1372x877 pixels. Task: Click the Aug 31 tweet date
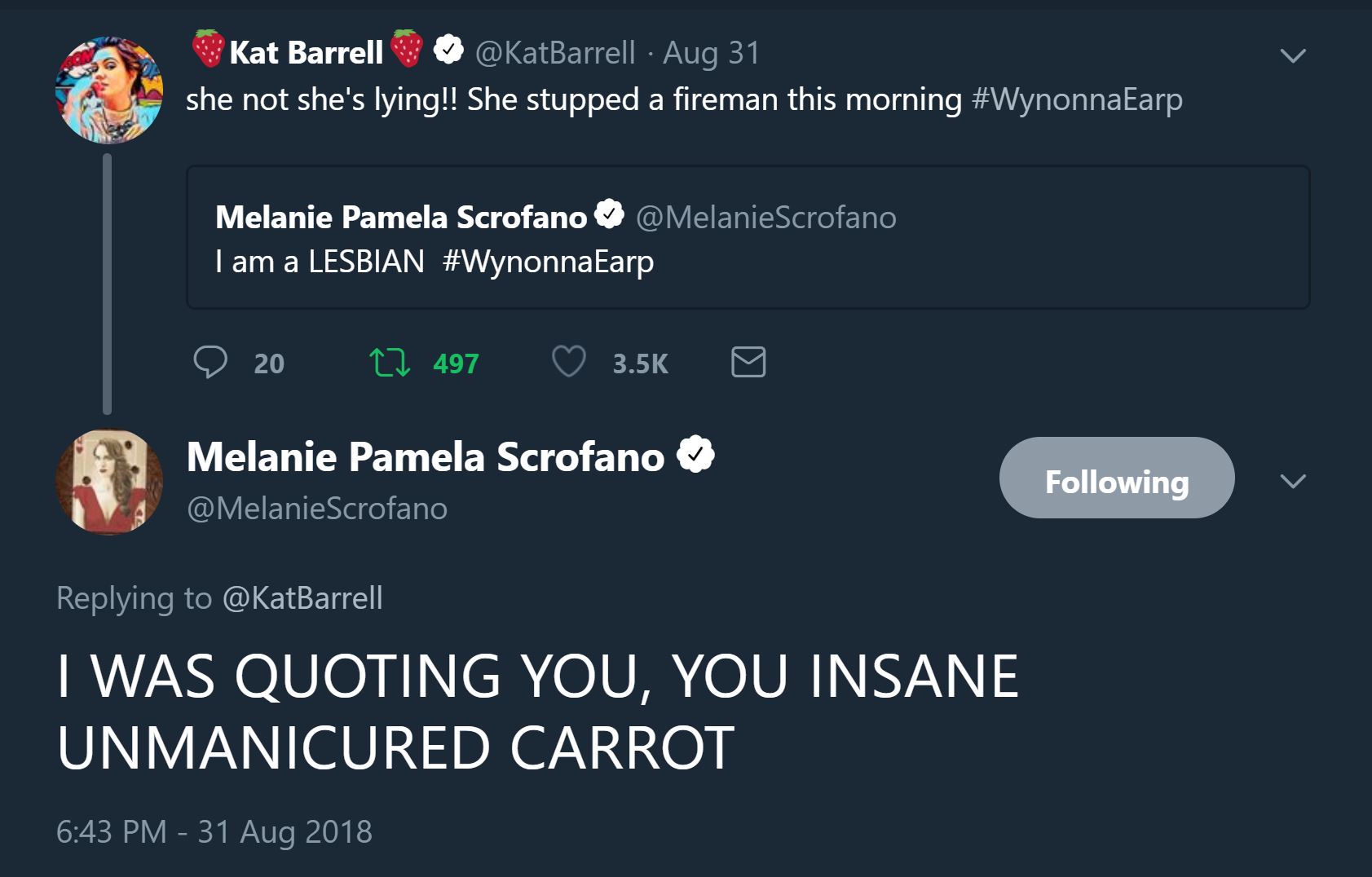pos(711,53)
